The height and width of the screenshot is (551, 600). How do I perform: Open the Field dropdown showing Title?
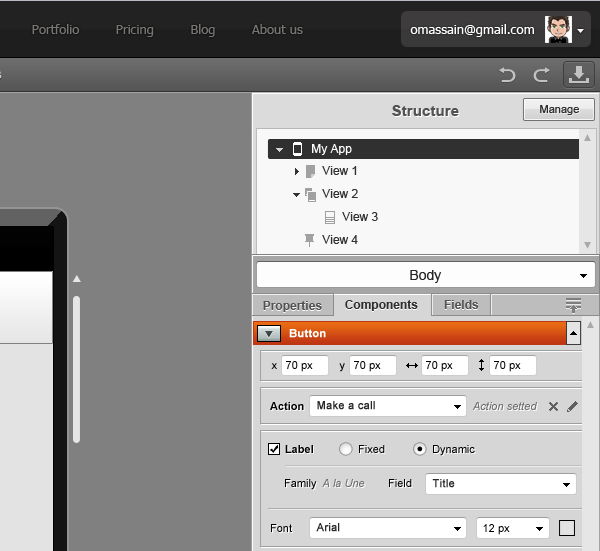(501, 484)
